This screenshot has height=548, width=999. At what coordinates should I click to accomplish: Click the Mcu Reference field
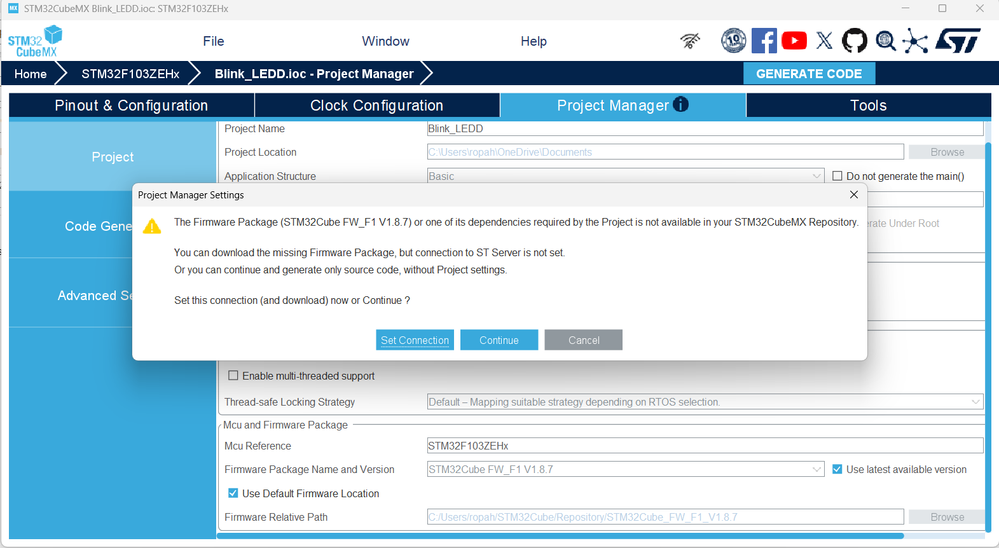click(705, 445)
